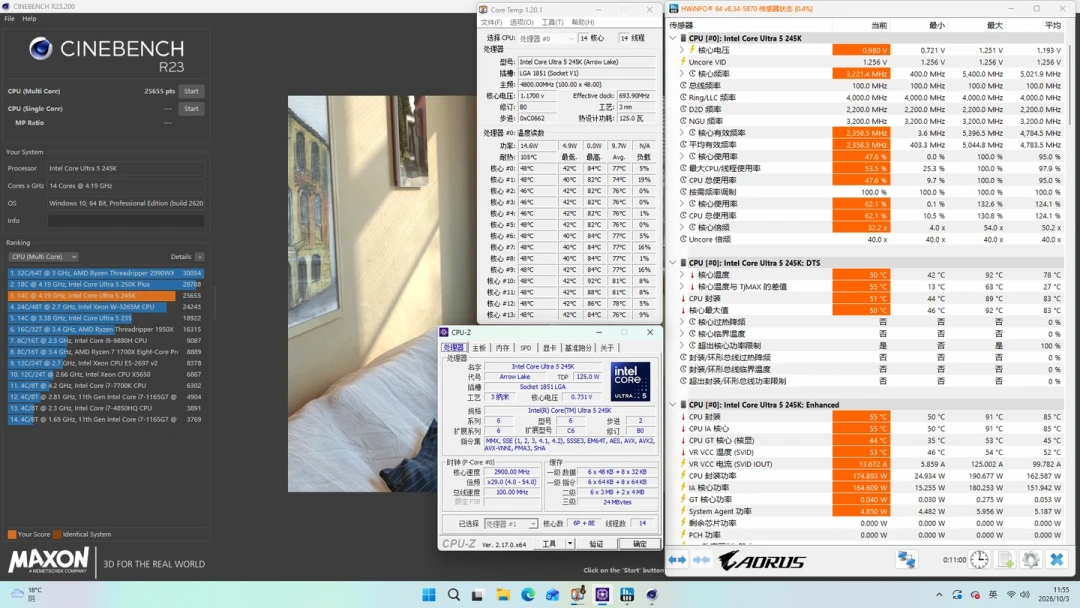
Task: Click the 当前 column header in HWiNFO
Action: pos(879,25)
